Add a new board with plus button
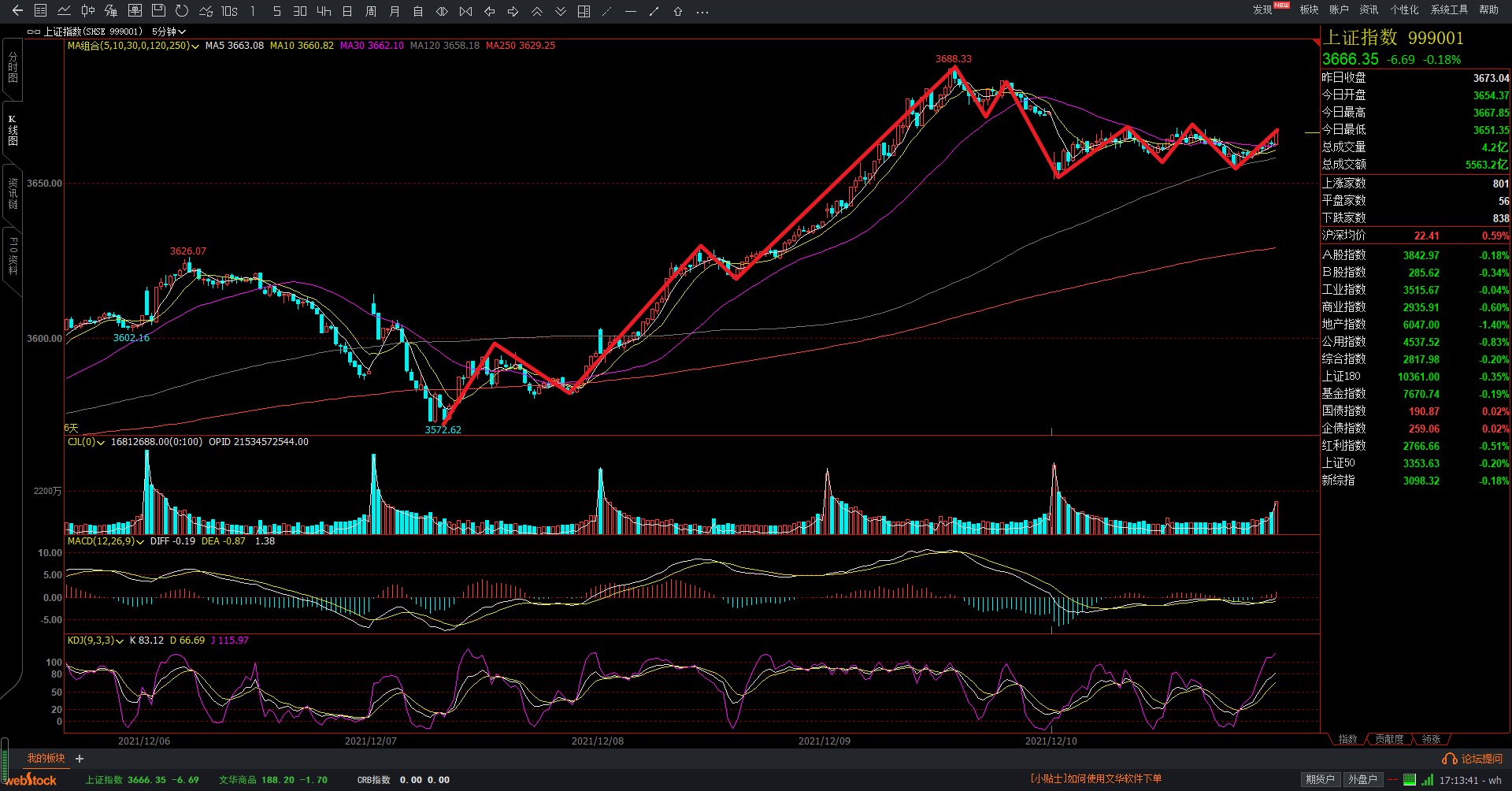Viewport: 1512px width, 791px height. pos(80,759)
